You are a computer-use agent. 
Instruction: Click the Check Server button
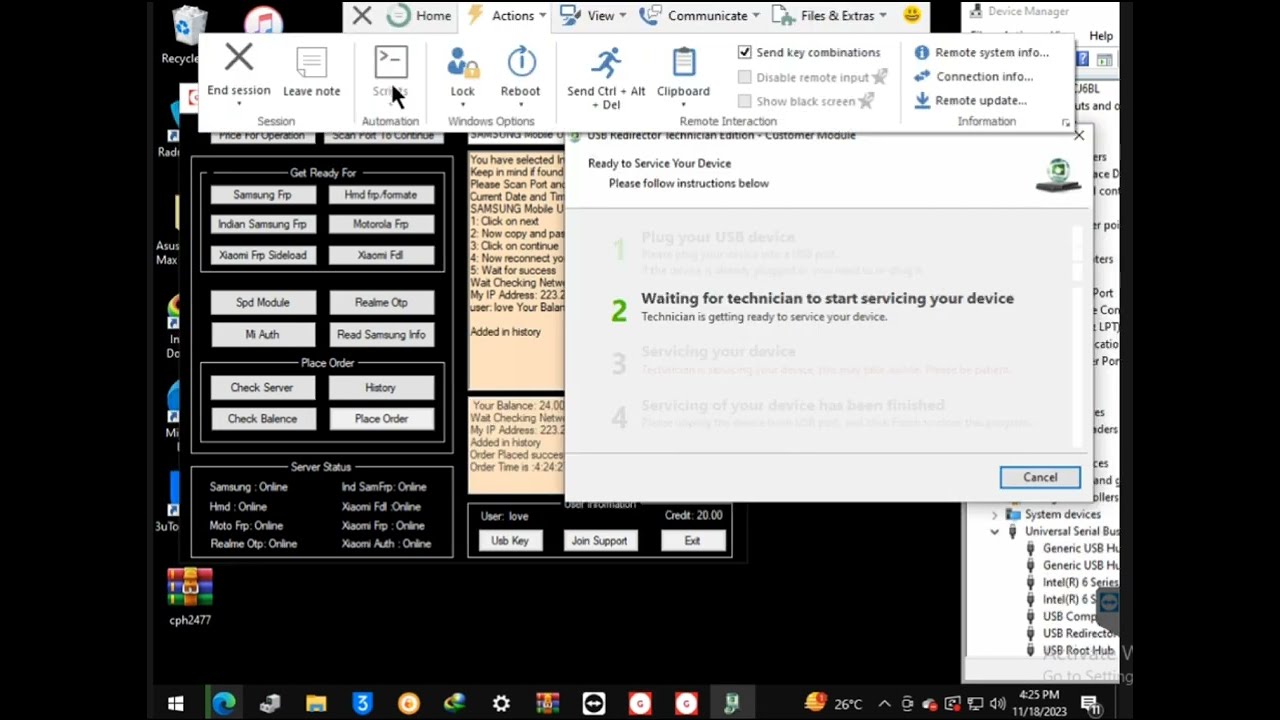click(262, 387)
